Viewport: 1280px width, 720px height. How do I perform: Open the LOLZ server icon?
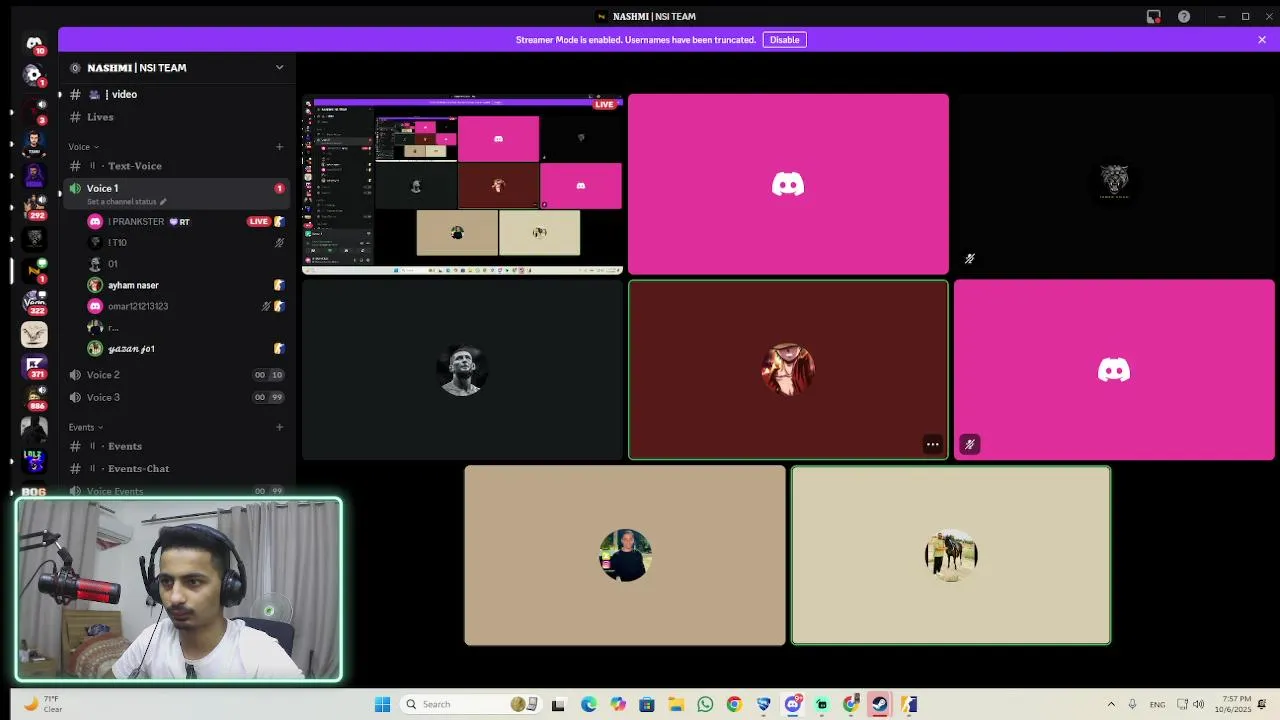click(x=34, y=461)
